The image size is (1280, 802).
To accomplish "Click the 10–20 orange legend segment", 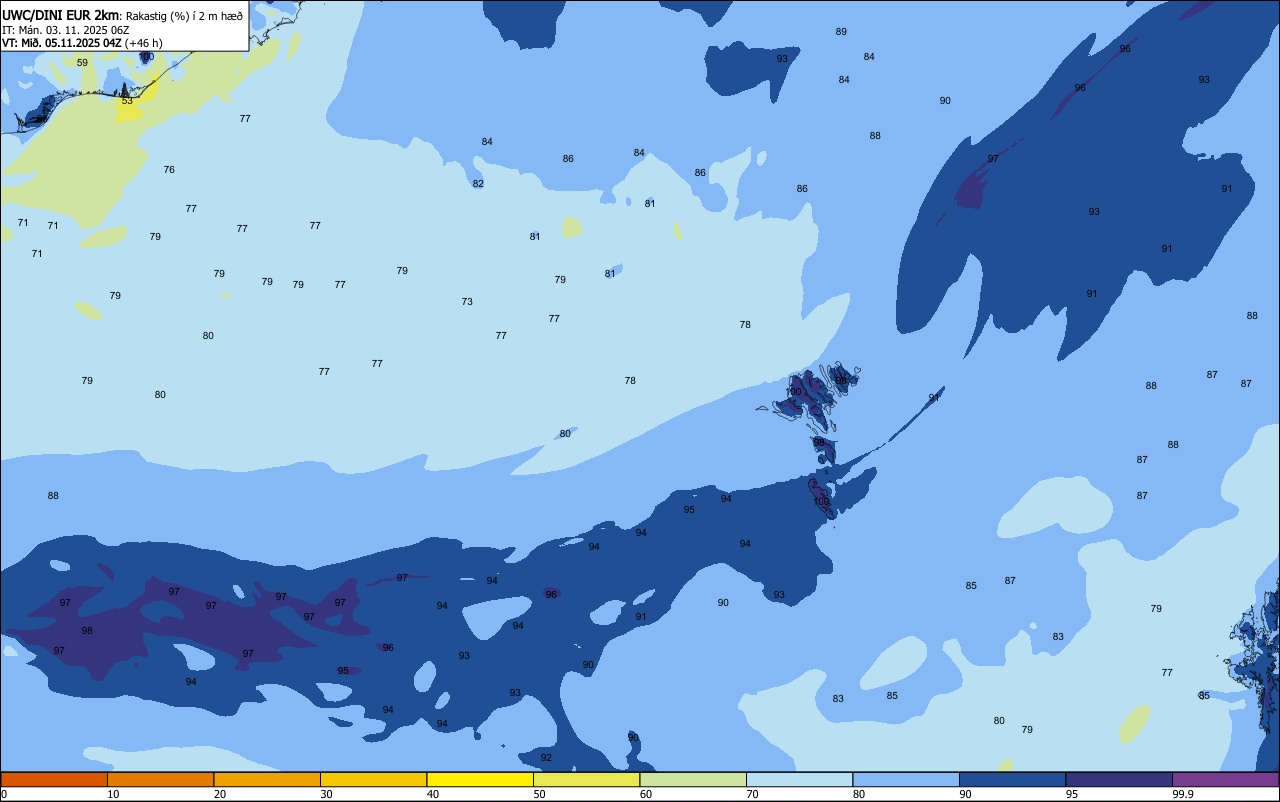I will [160, 779].
